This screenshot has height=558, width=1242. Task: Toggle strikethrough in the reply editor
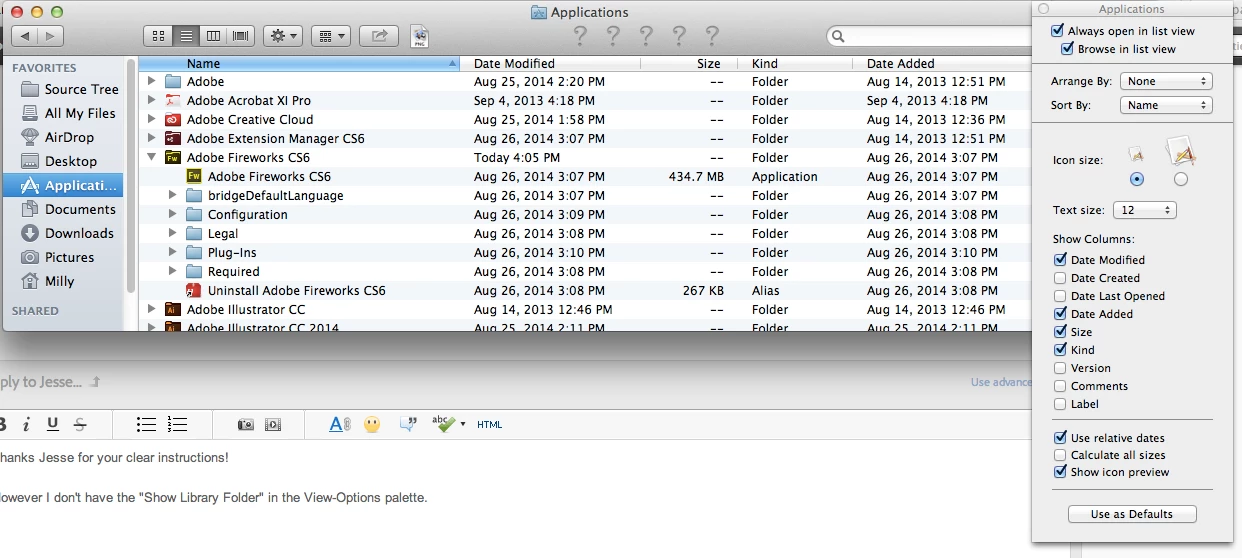tap(80, 424)
